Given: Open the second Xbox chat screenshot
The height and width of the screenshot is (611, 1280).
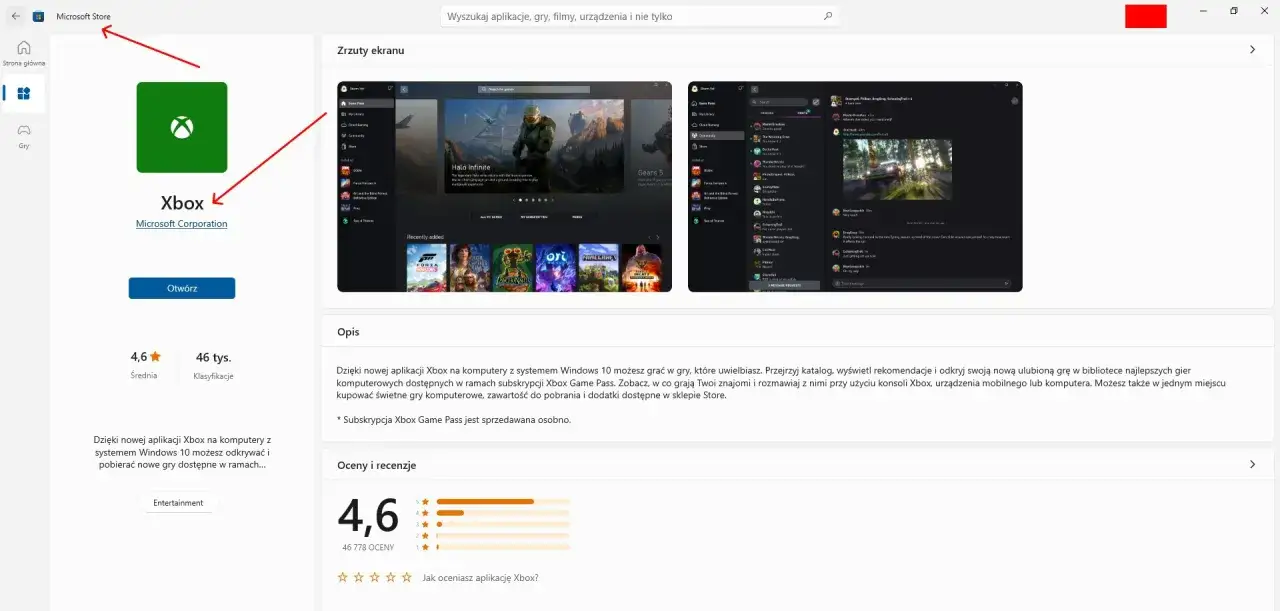Looking at the screenshot, I should 855,187.
